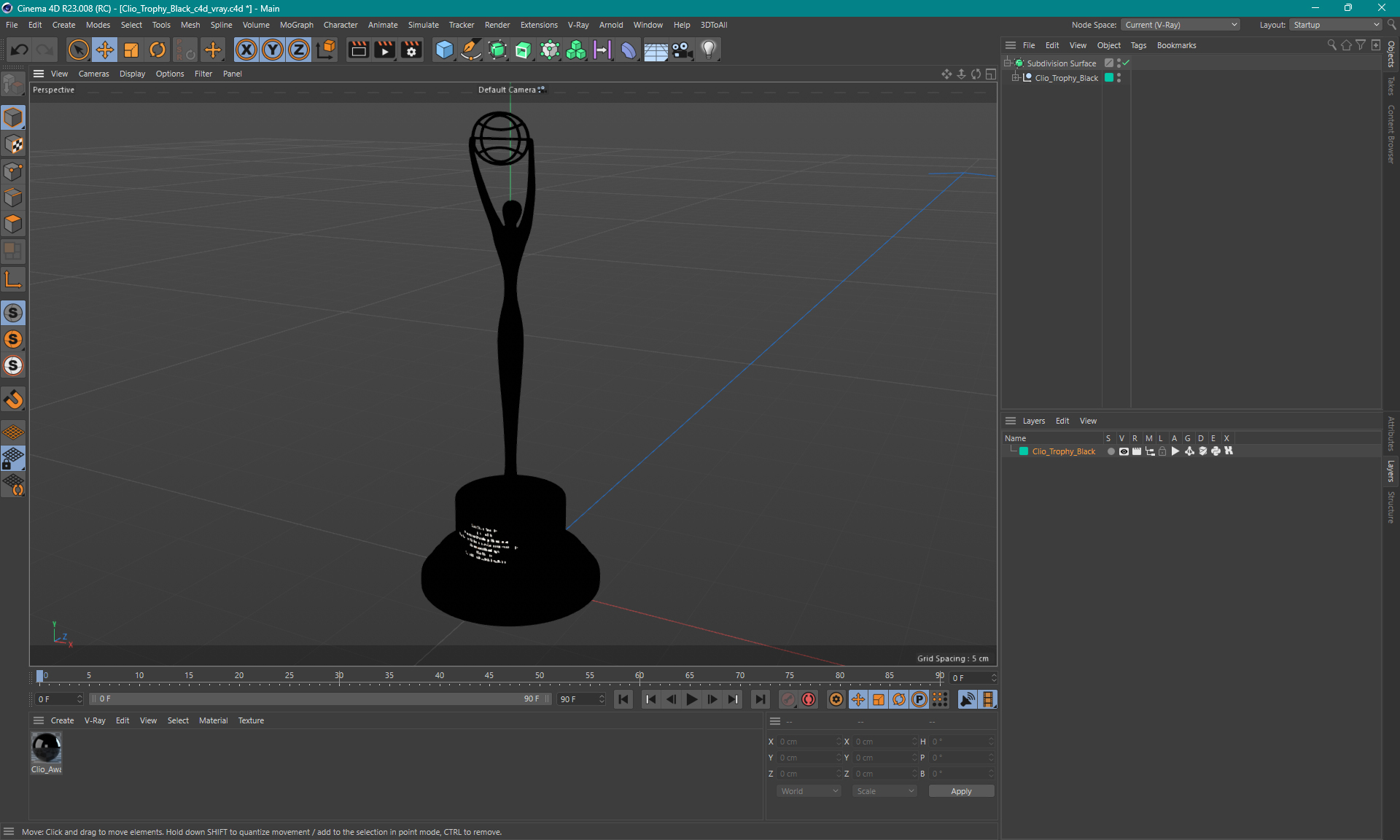Toggle the Z axis lock
The height and width of the screenshot is (840, 1400).
[x=299, y=50]
